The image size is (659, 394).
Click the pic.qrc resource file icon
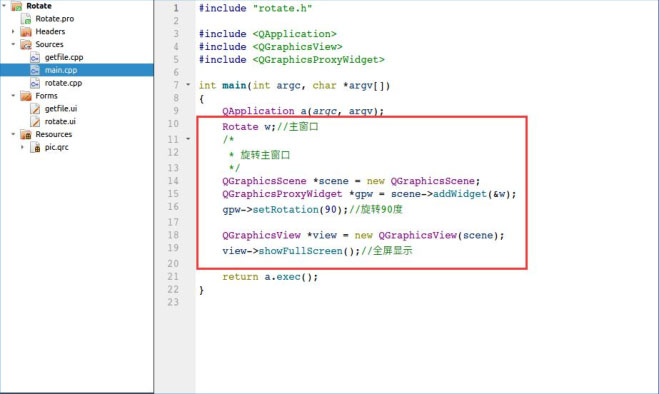(x=35, y=147)
